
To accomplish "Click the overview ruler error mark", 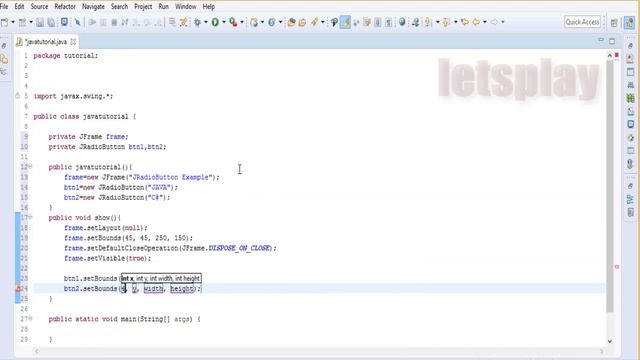I will pyautogui.click(x=617, y=267).
